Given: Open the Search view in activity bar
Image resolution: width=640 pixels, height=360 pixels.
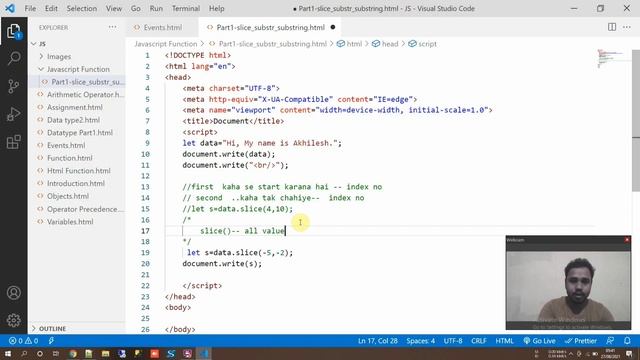Looking at the screenshot, I should click(13, 58).
